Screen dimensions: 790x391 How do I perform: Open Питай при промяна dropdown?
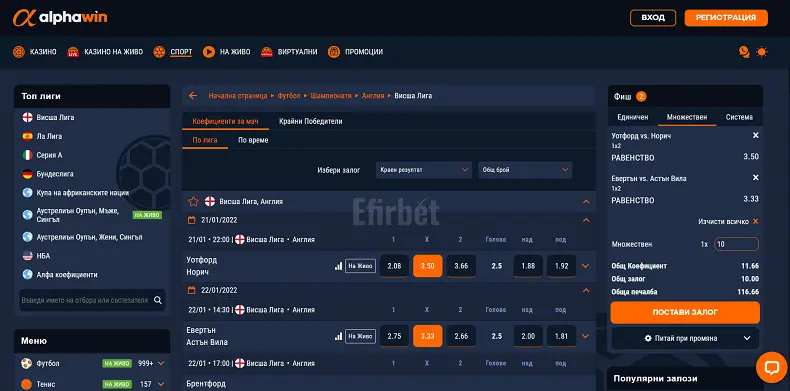[685, 339]
